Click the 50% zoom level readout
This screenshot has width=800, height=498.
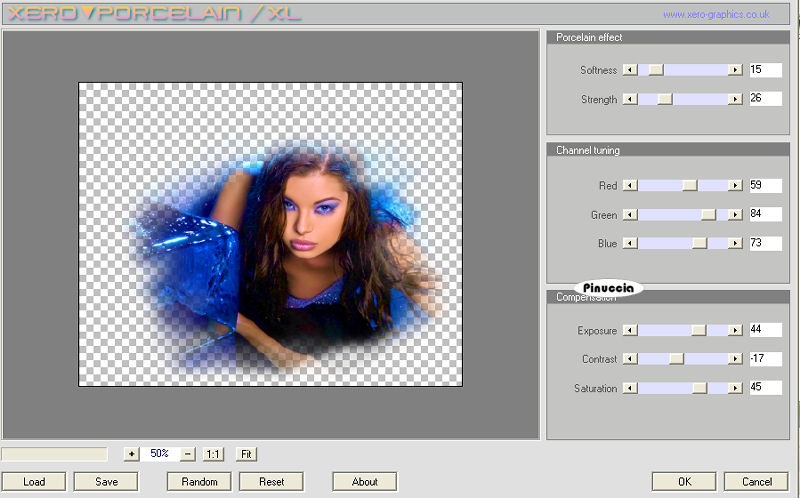coord(160,453)
